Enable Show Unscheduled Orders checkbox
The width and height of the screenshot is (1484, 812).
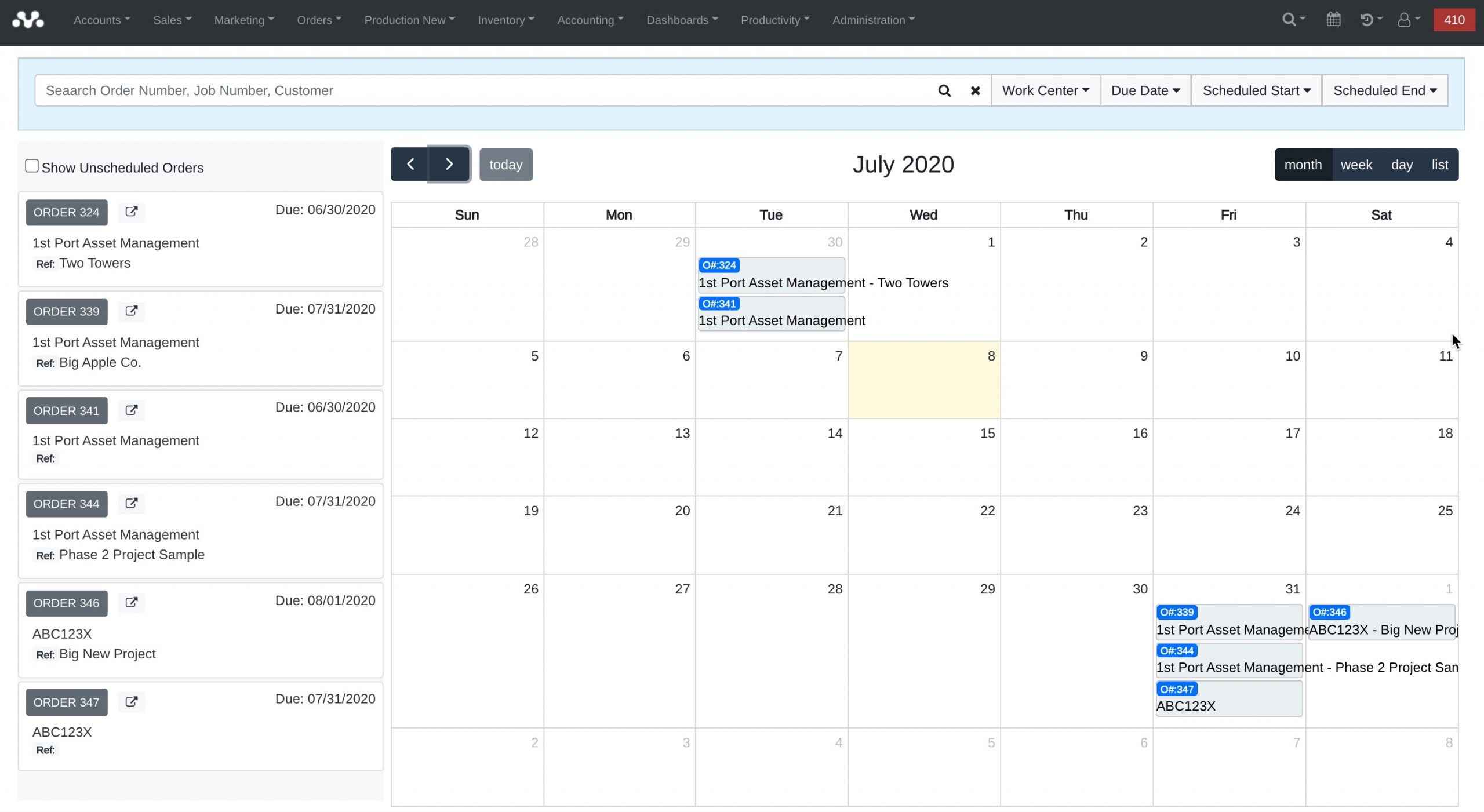(x=32, y=166)
